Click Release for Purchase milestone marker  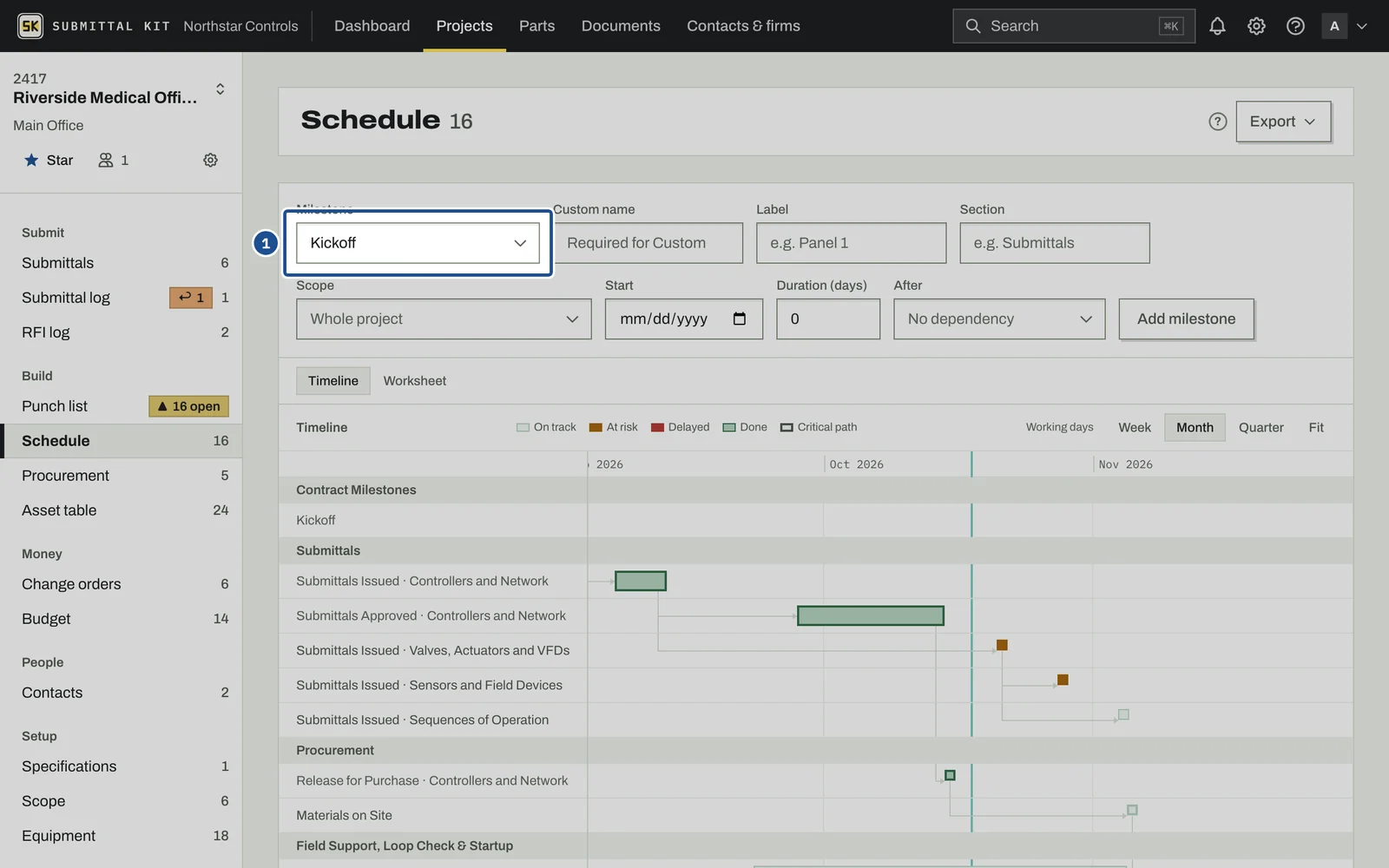(950, 775)
